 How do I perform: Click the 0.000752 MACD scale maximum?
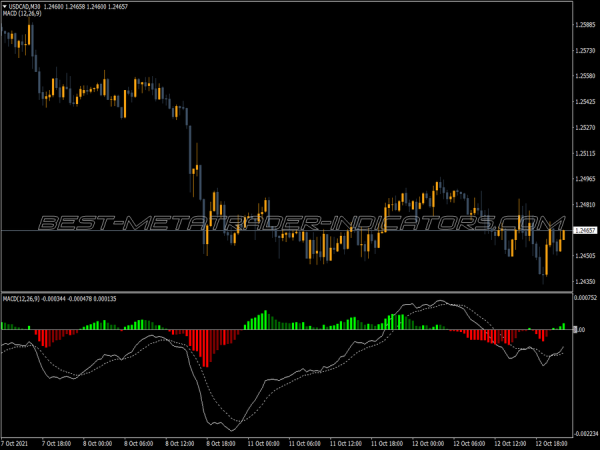point(586,298)
